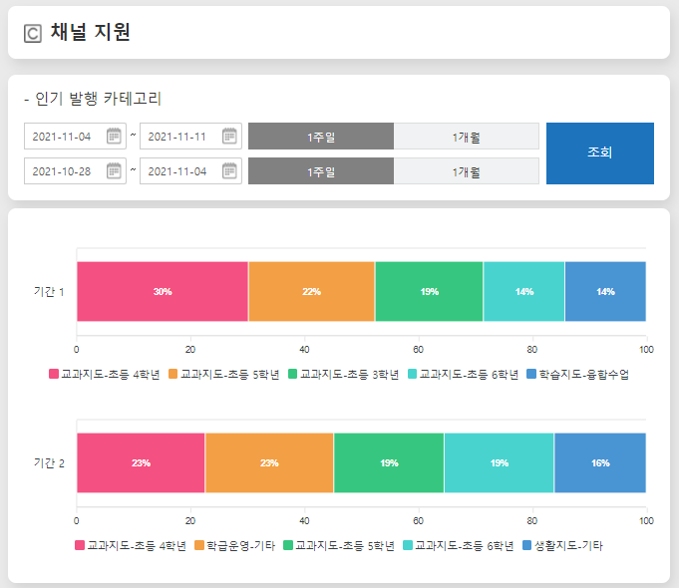Click the pink 30% segment in 기간 1
Image resolution: width=679 pixels, height=588 pixels.
(162, 291)
